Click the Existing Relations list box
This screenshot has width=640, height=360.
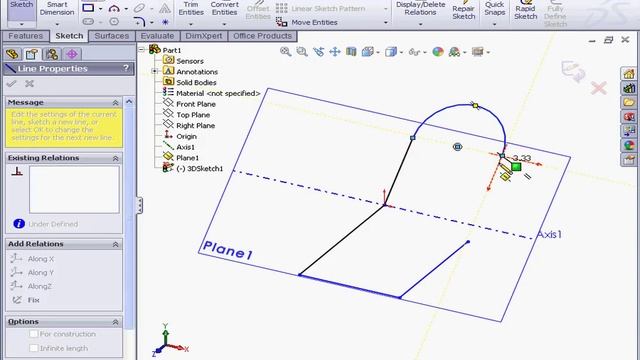pyautogui.click(x=74, y=189)
